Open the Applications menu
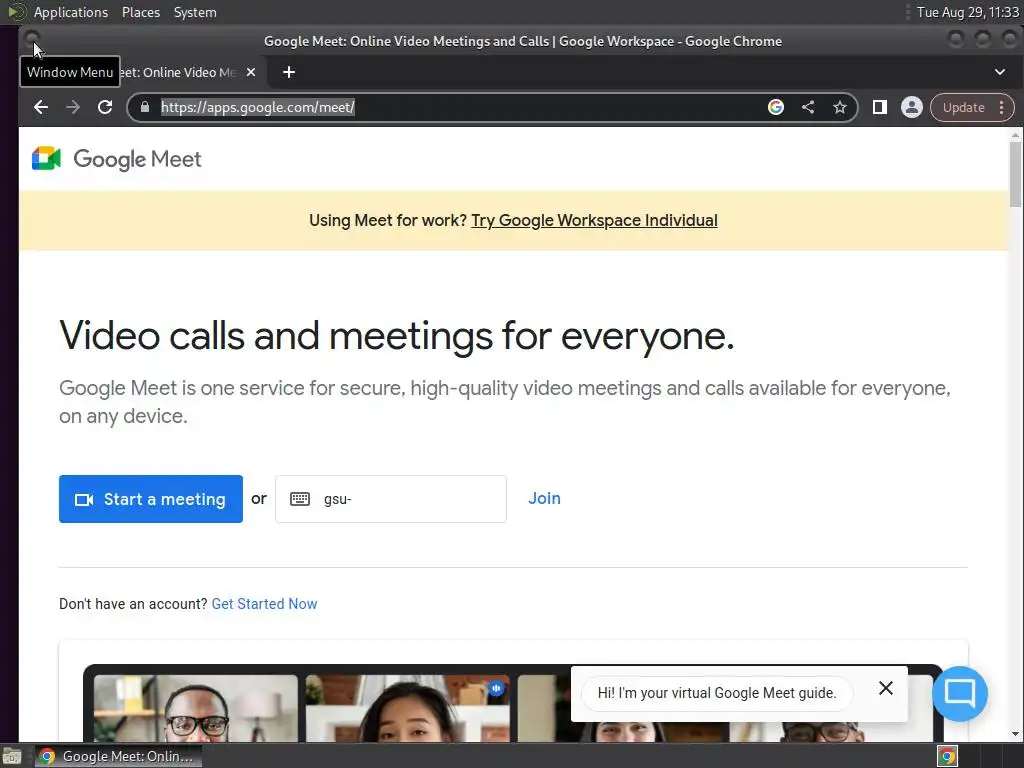The image size is (1024, 768). click(71, 12)
